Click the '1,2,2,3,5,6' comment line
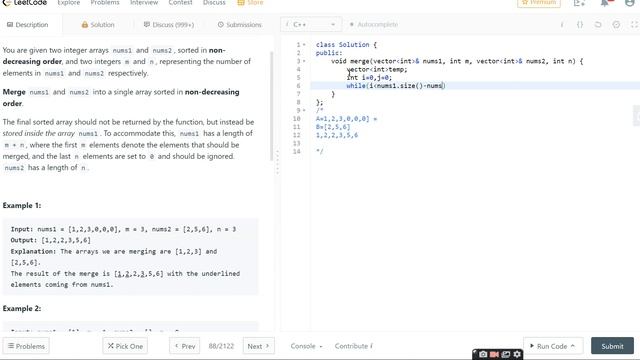Viewport: 640px width, 360px height. tap(337, 135)
